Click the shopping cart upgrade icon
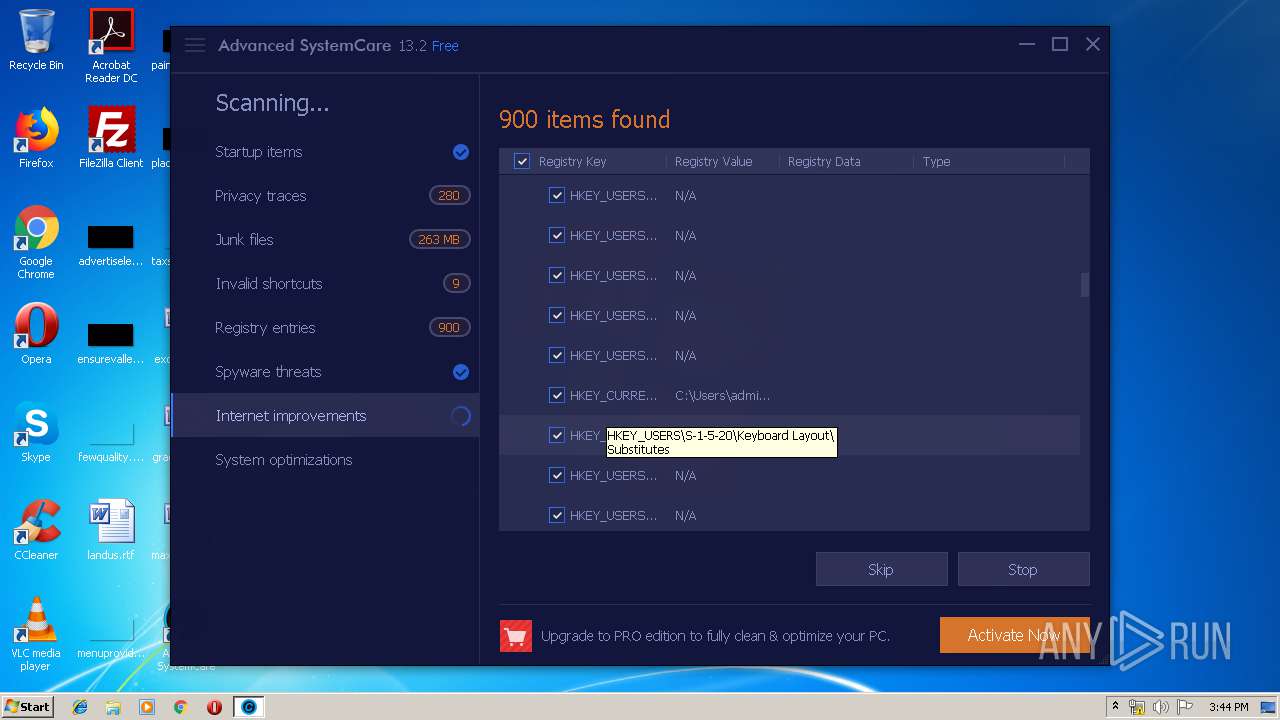1280x720 pixels. click(516, 636)
